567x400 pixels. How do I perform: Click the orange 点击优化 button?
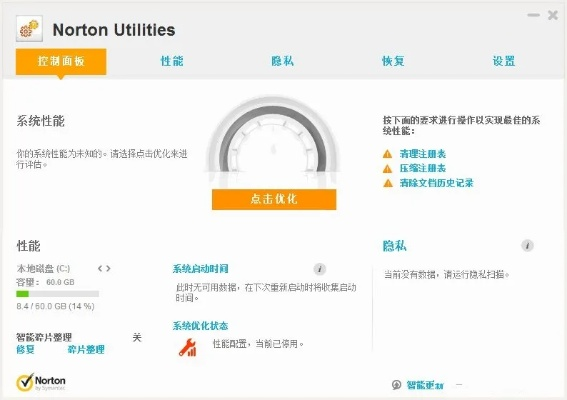pyautogui.click(x=274, y=199)
